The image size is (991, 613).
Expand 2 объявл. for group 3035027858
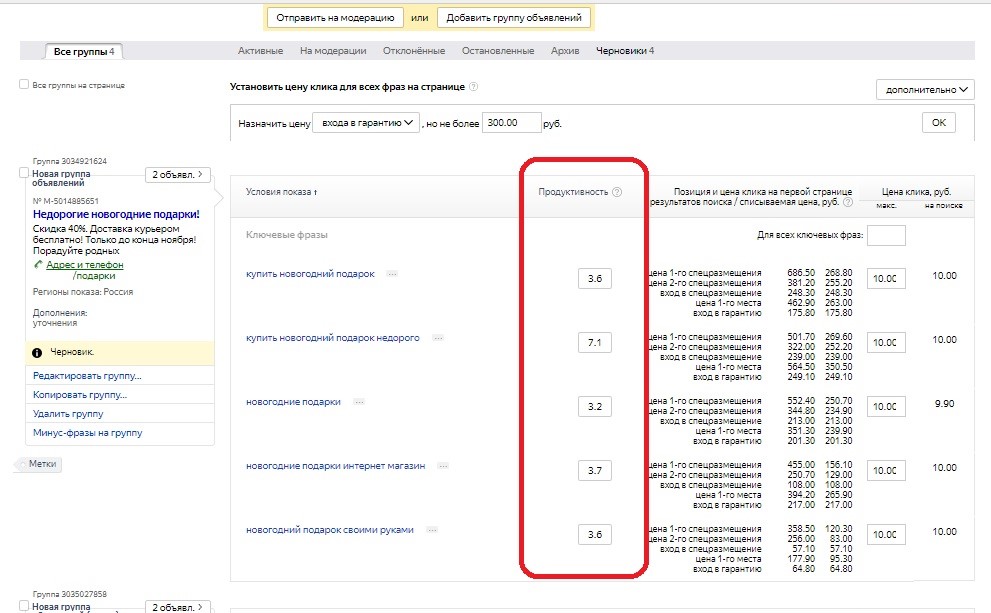(x=178, y=607)
